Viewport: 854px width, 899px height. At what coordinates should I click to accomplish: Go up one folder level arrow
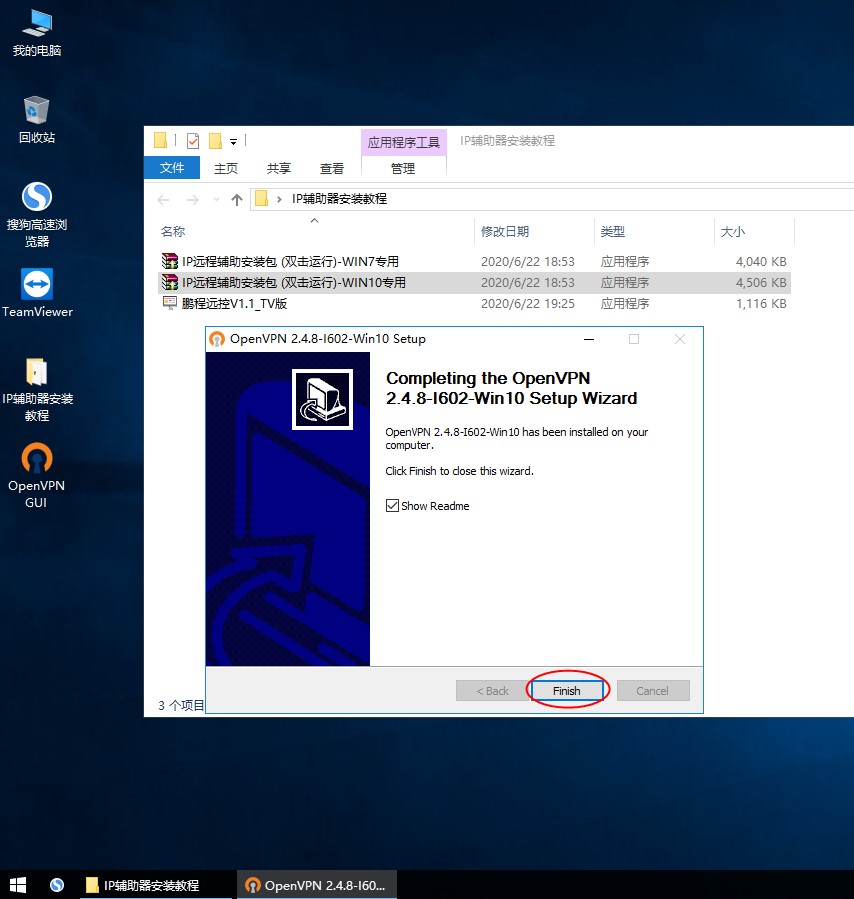(x=237, y=200)
